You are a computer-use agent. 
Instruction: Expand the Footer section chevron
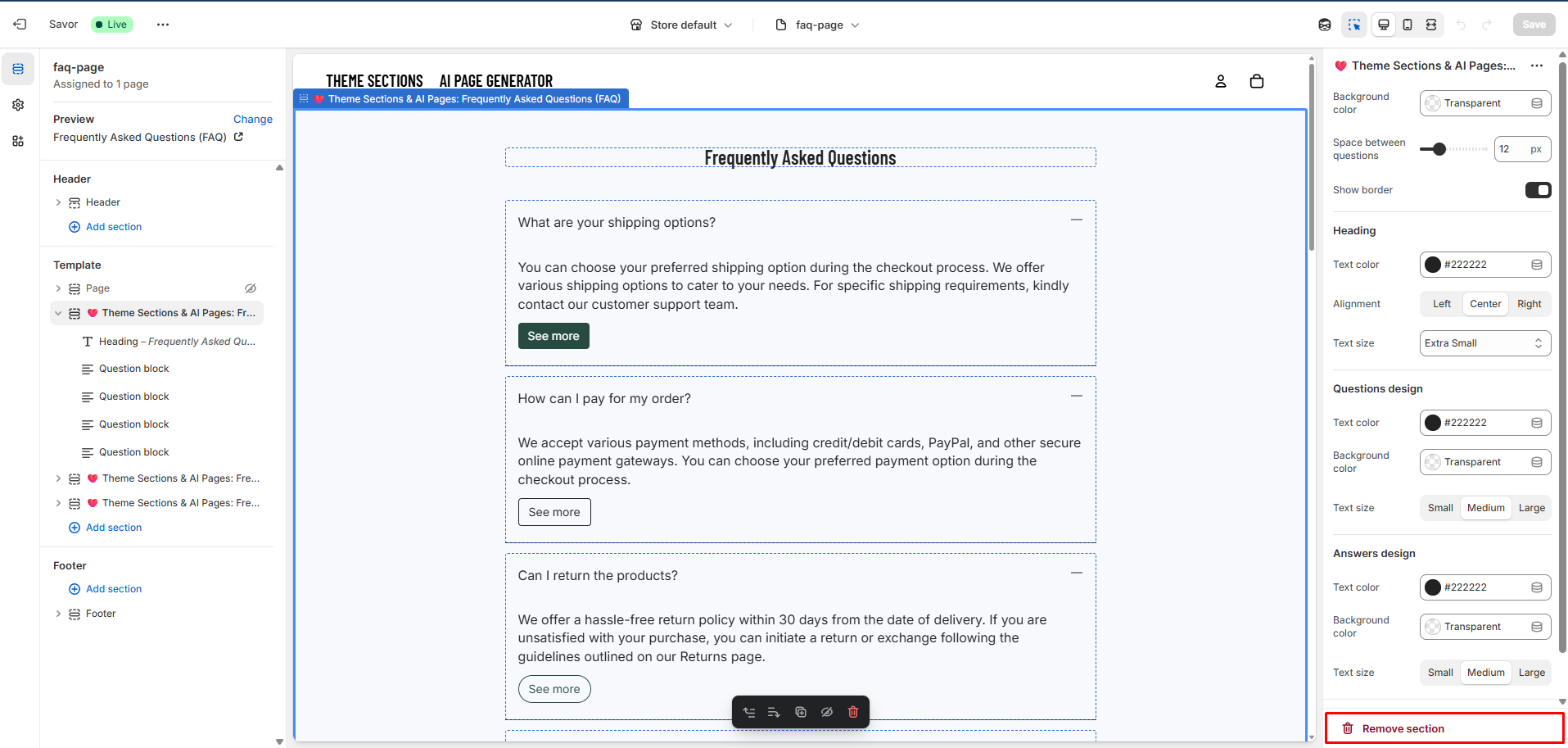coord(58,614)
